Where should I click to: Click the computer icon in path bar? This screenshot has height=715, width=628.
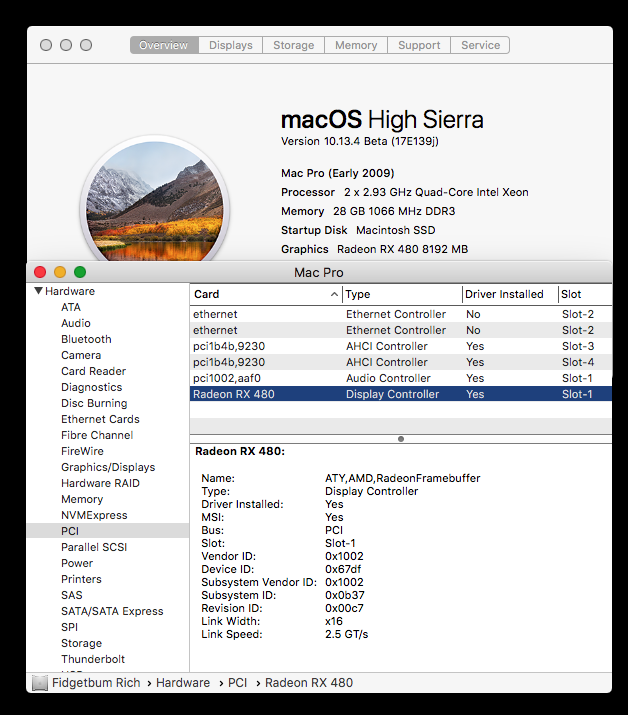coord(40,683)
